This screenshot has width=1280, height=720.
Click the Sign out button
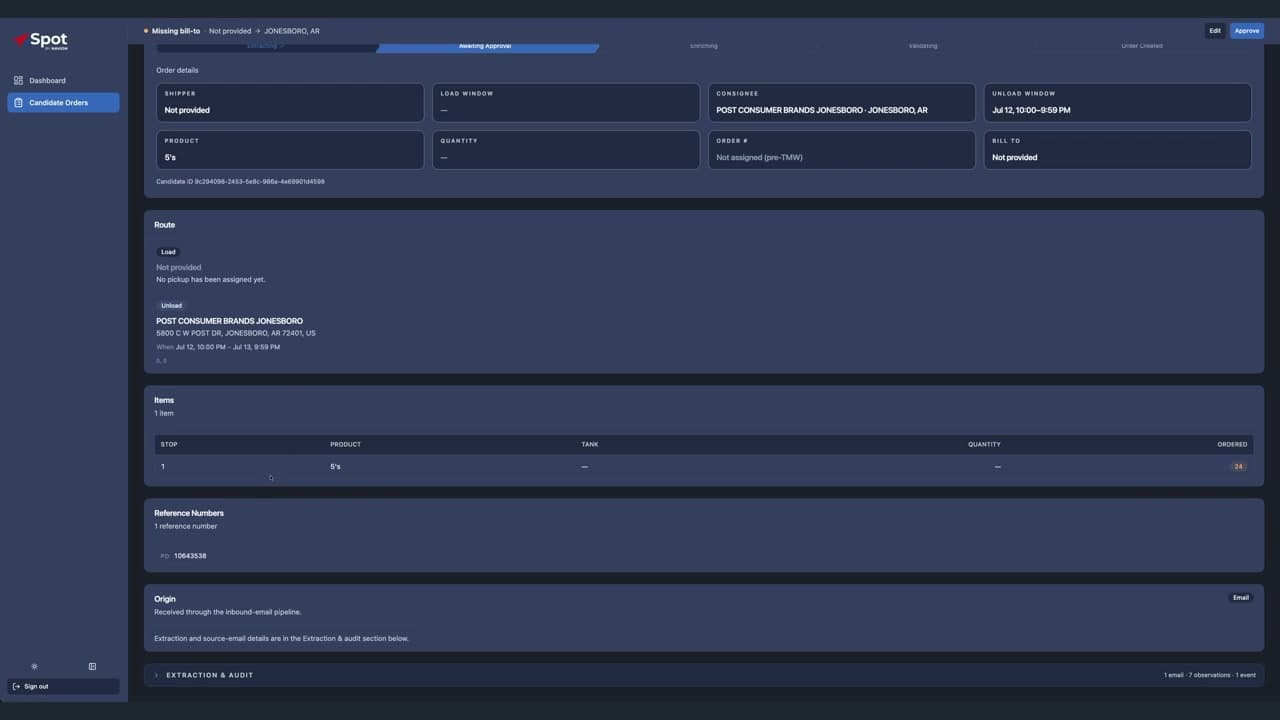coord(63,686)
